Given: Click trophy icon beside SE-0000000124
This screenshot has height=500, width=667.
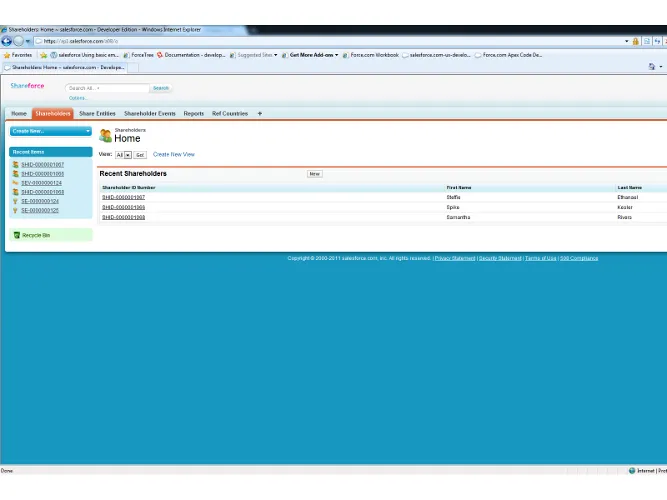Looking at the screenshot, I should tap(15, 201).
